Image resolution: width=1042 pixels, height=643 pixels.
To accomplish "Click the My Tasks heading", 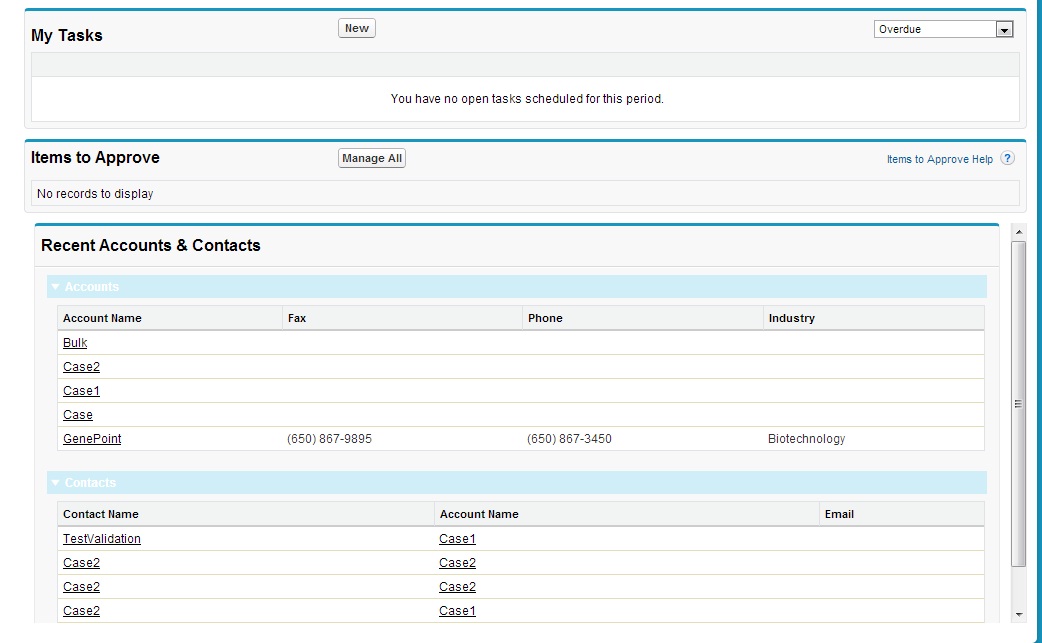I will (67, 35).
